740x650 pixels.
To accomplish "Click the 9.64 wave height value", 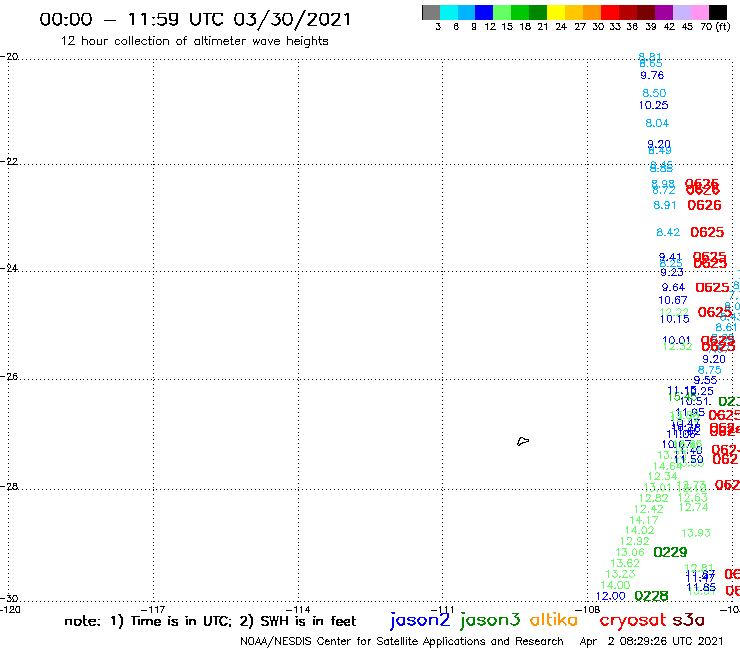I will [x=673, y=287].
